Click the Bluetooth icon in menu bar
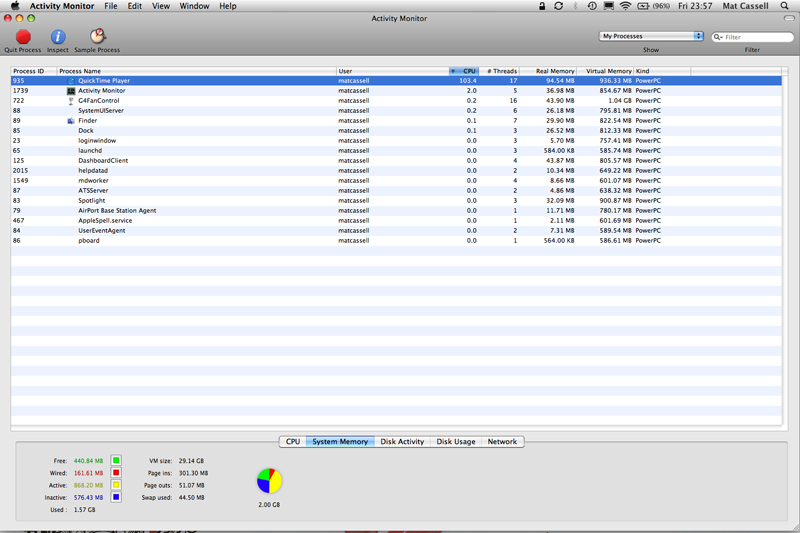Screen dimensions: 800x533 (x=576, y=6)
